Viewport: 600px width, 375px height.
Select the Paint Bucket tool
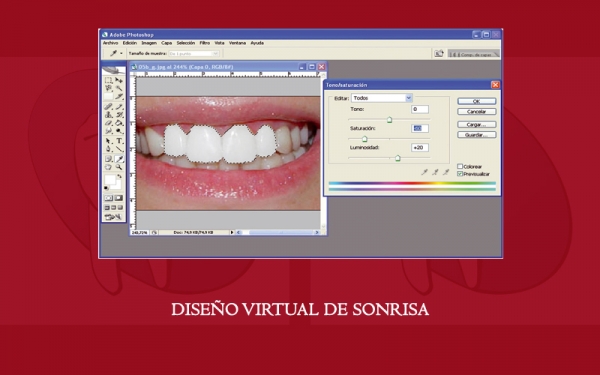coord(119,123)
